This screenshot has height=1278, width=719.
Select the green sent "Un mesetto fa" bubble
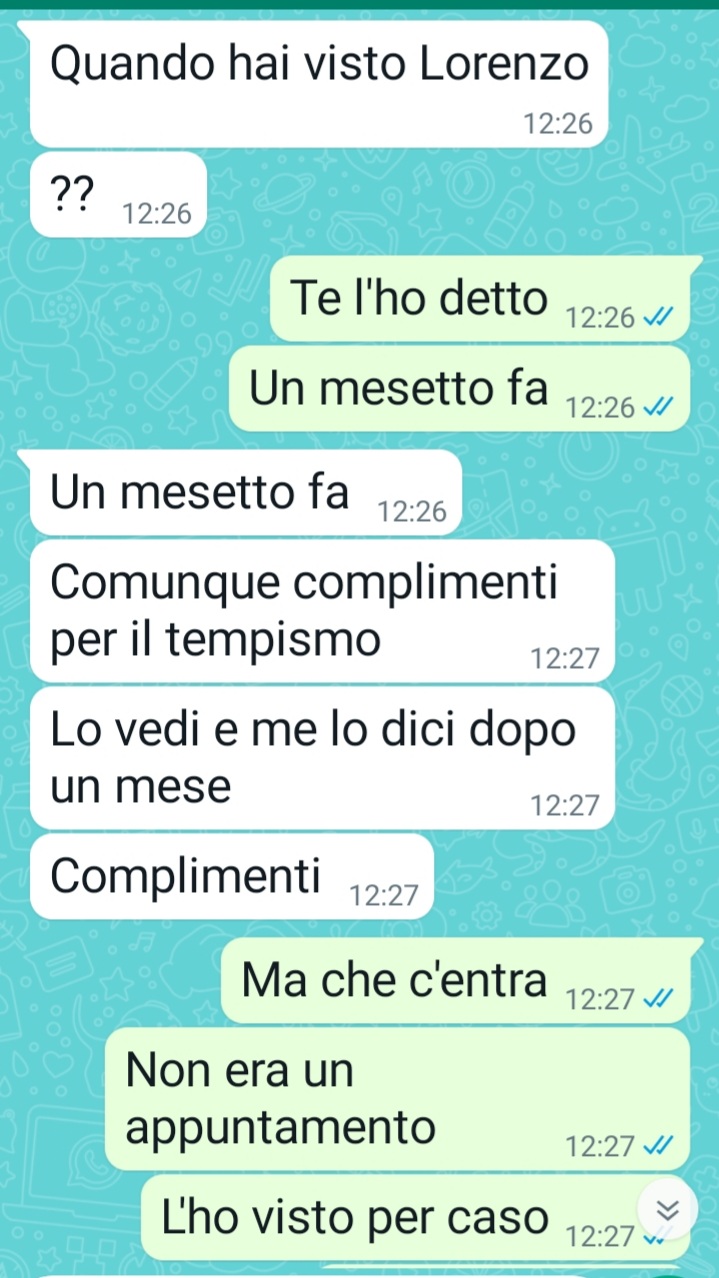[460, 389]
